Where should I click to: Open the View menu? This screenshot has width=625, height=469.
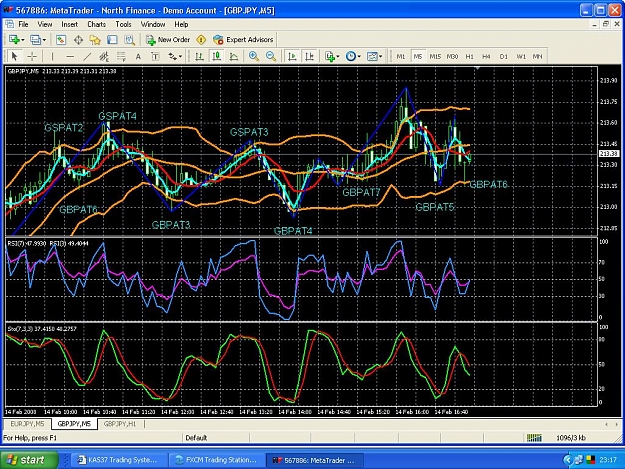point(45,24)
